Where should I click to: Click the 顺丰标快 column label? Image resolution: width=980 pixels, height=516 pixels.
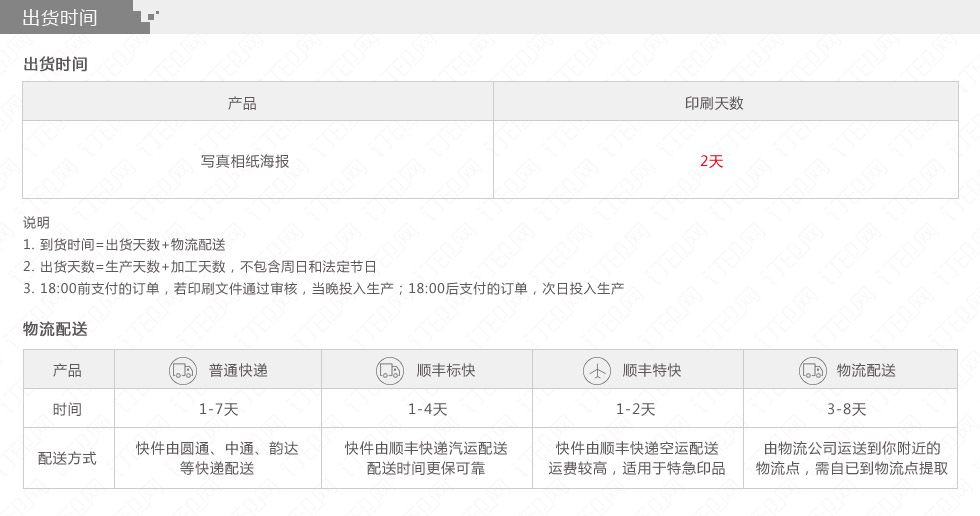[x=446, y=370]
